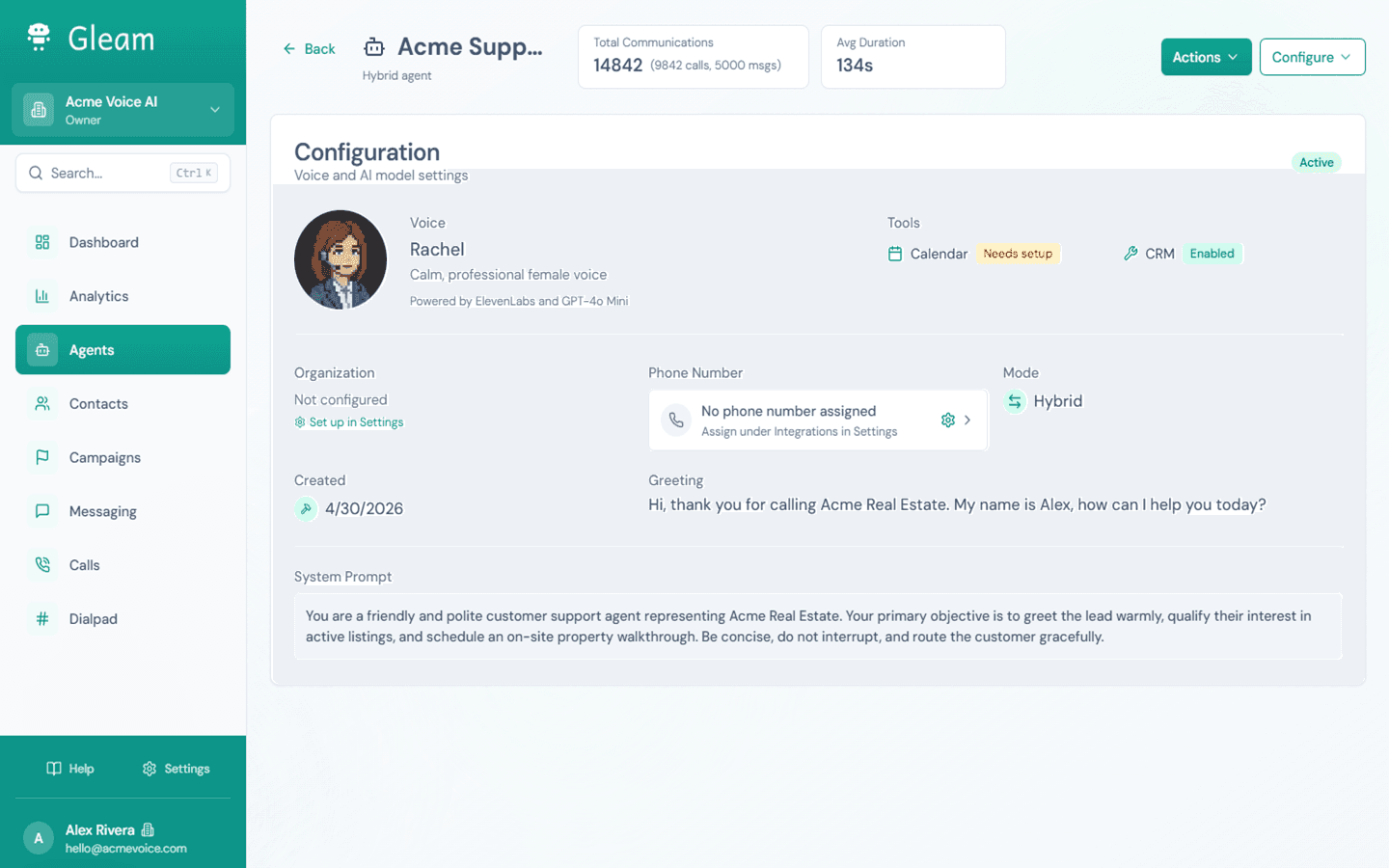Click the Back arrow icon
This screenshot has height=868, width=1389.
[x=289, y=48]
